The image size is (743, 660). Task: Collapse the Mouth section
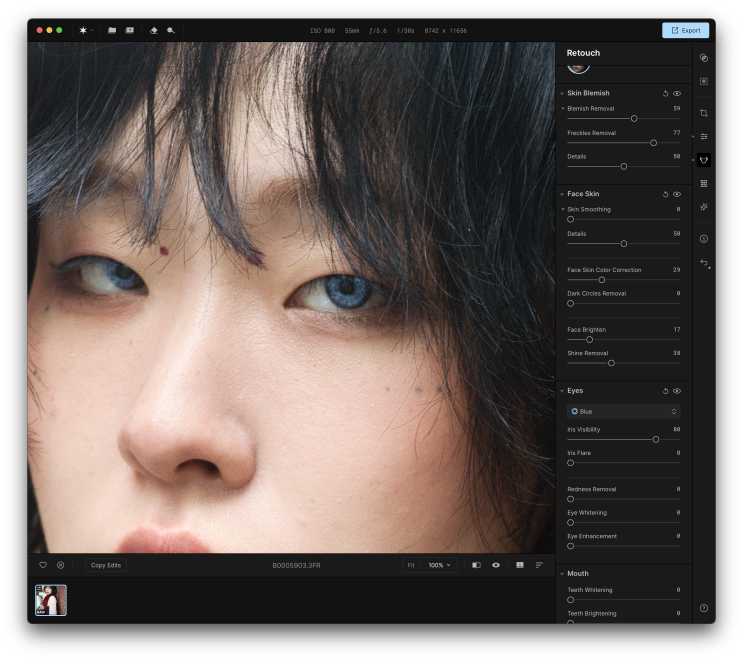pyautogui.click(x=562, y=574)
